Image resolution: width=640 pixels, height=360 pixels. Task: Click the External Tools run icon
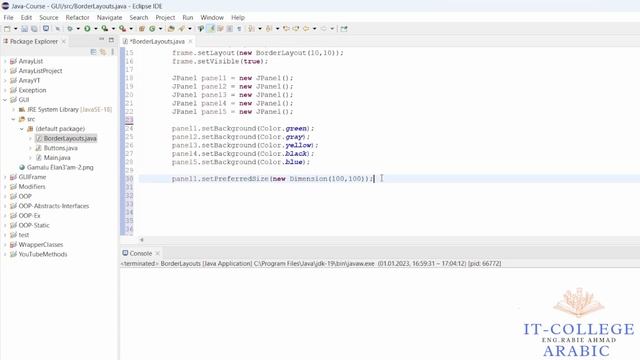pos(122,29)
